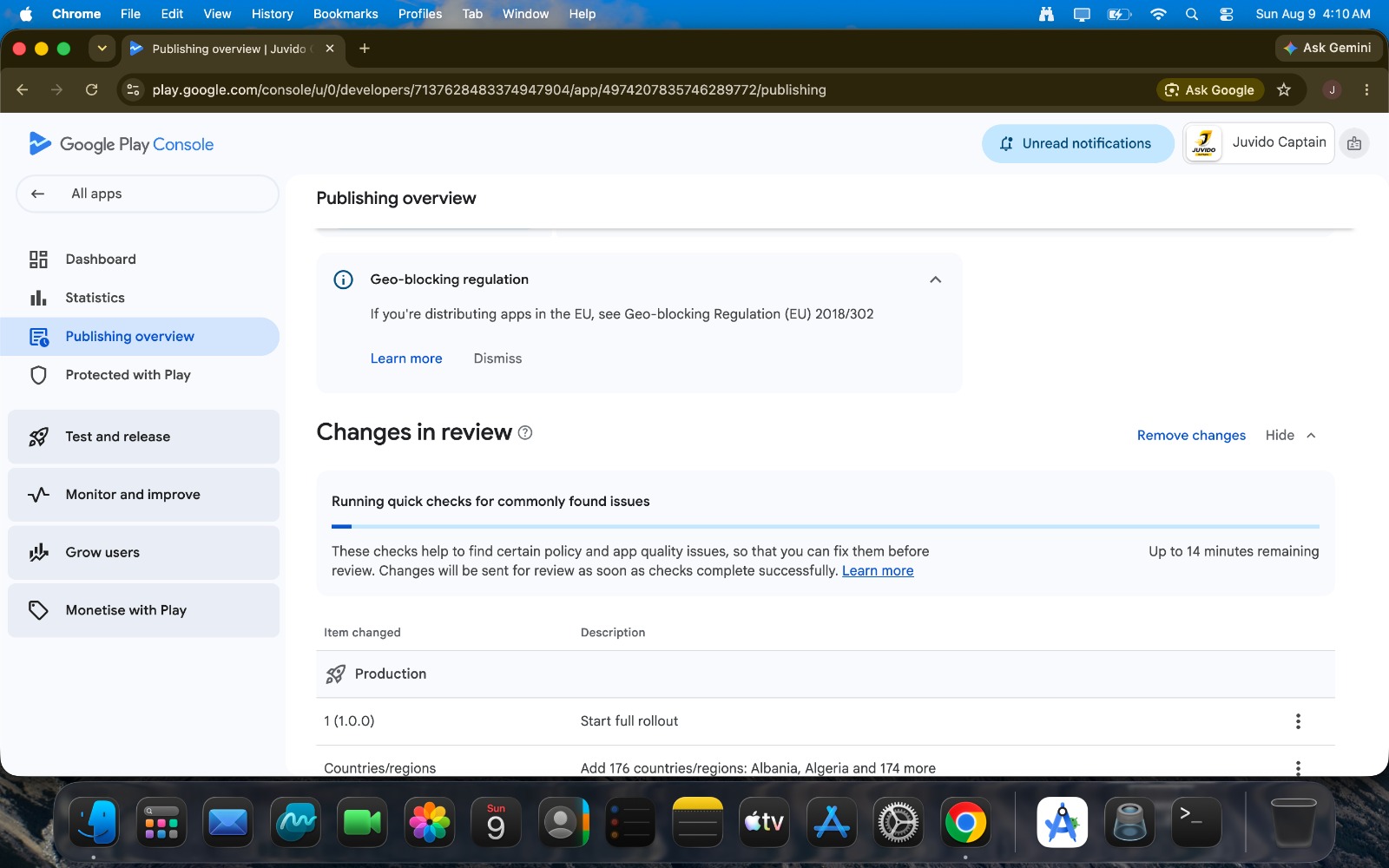Open the Bookmarks menu in the menu bar
The height and width of the screenshot is (868, 1389).
click(346, 14)
